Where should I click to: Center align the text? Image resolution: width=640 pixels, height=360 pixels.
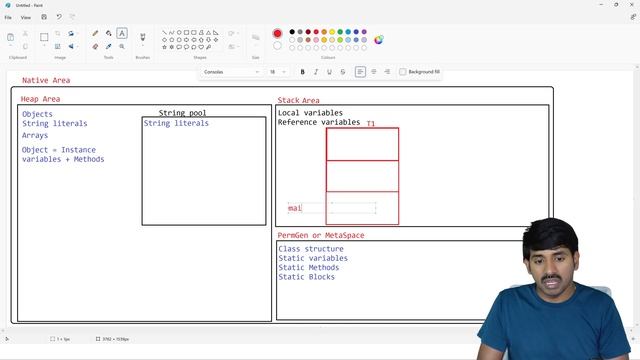click(374, 72)
